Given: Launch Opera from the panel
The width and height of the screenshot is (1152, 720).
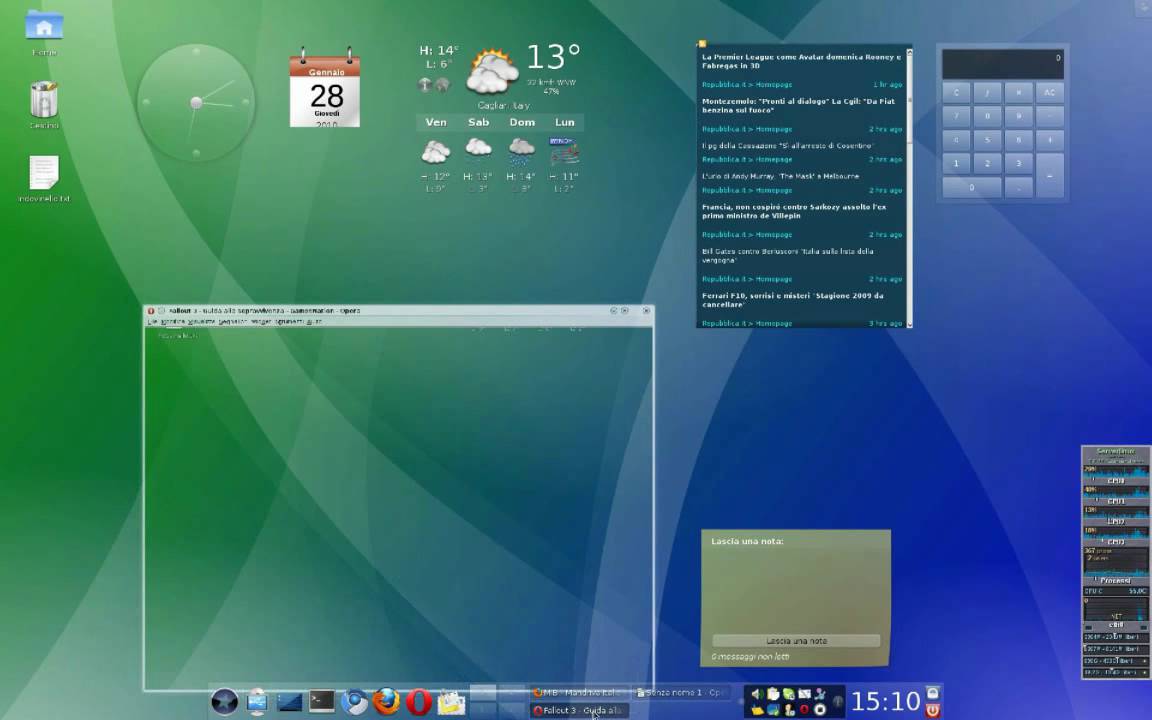Looking at the screenshot, I should pyautogui.click(x=419, y=702).
